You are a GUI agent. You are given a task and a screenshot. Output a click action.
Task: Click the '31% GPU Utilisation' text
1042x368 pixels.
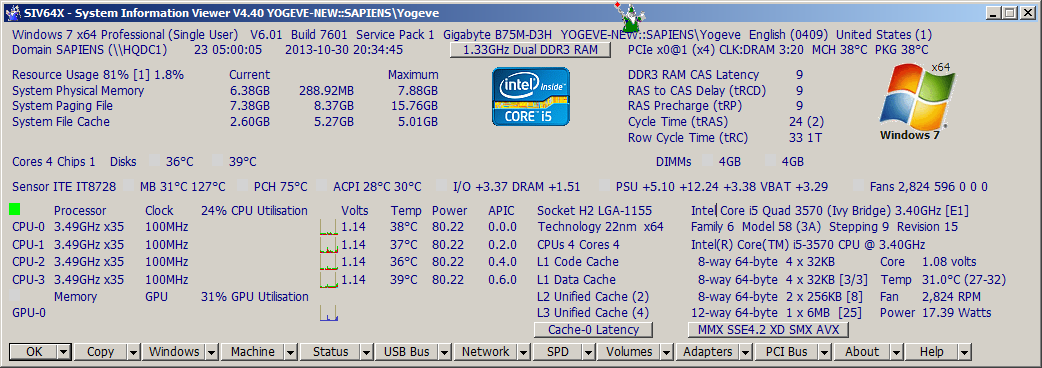[x=255, y=297]
